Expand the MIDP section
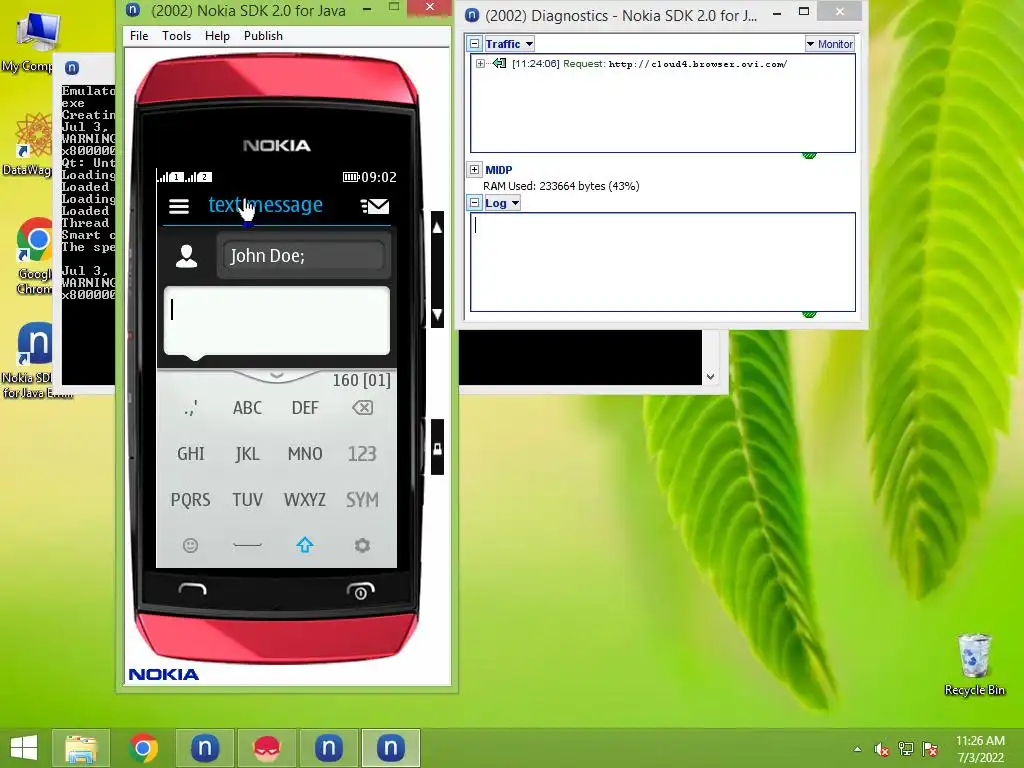Viewport: 1024px width, 768px height. (x=475, y=170)
